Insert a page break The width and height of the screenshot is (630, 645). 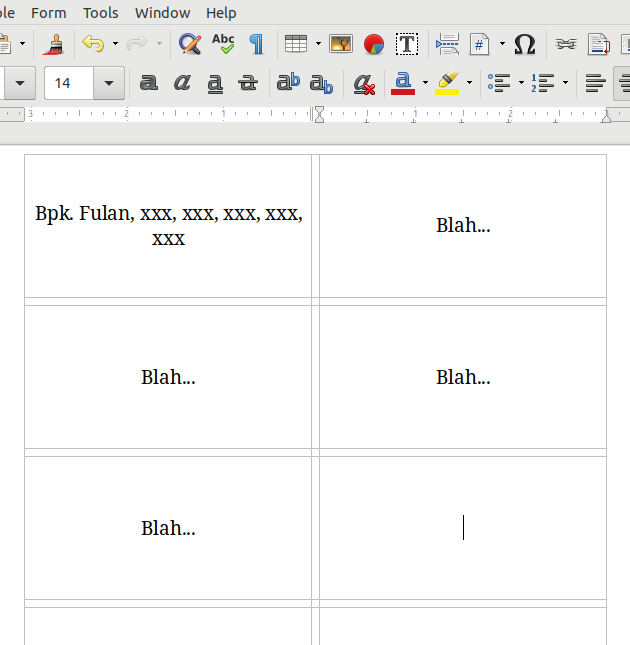pos(447,44)
